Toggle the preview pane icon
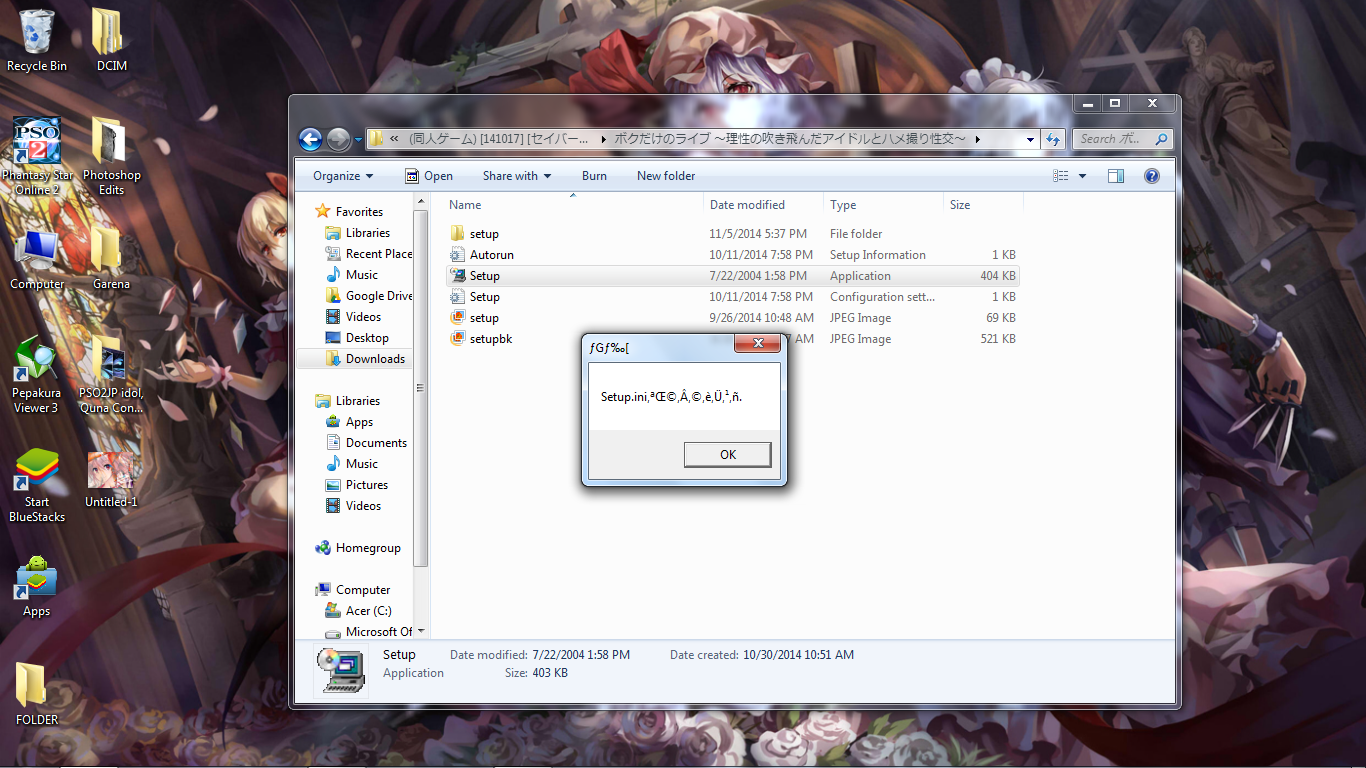Image resolution: width=1366 pixels, height=768 pixels. coord(1116,176)
